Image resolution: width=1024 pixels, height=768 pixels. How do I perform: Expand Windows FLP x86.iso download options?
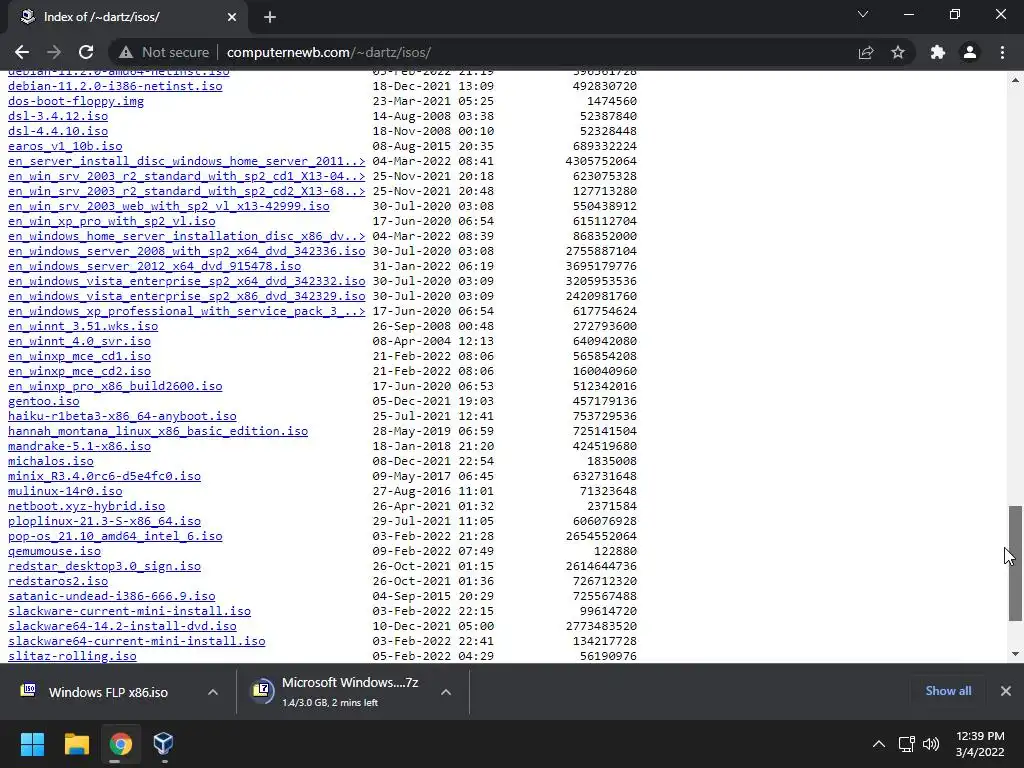point(213,692)
